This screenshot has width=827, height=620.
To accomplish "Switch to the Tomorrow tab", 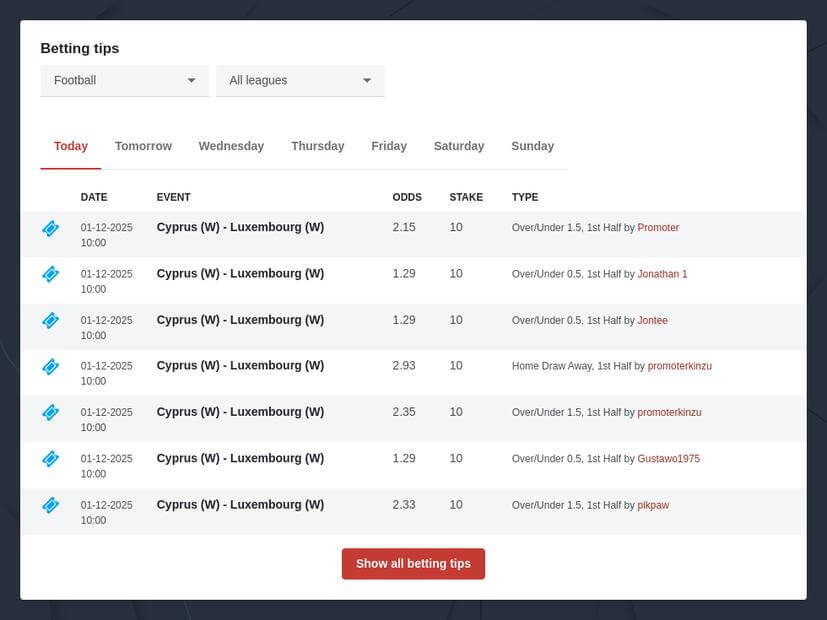I will [x=142, y=146].
